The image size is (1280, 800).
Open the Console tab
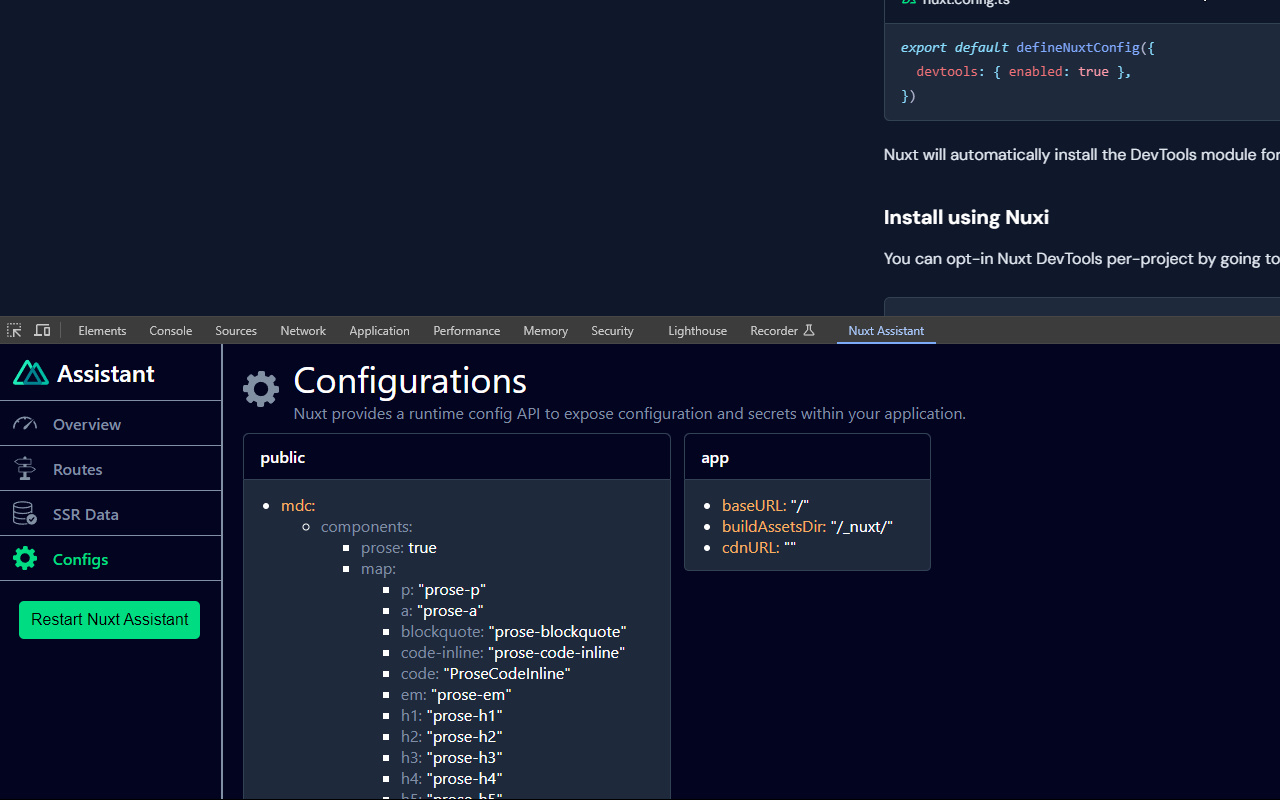pos(170,330)
